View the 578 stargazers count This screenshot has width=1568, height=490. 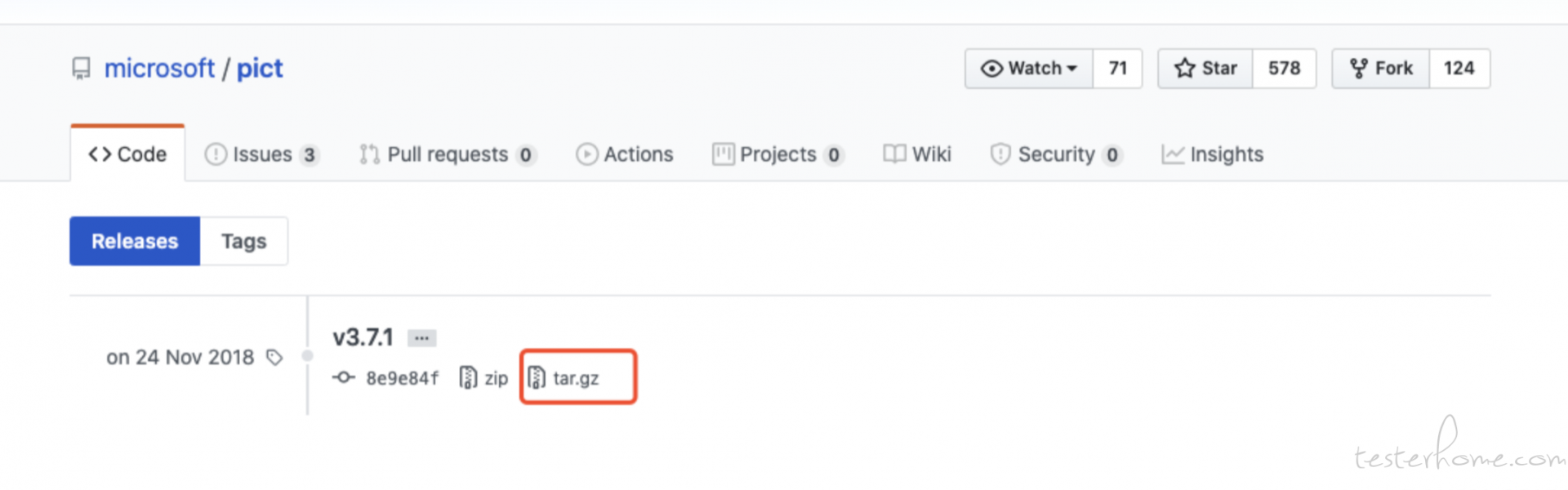(1284, 69)
